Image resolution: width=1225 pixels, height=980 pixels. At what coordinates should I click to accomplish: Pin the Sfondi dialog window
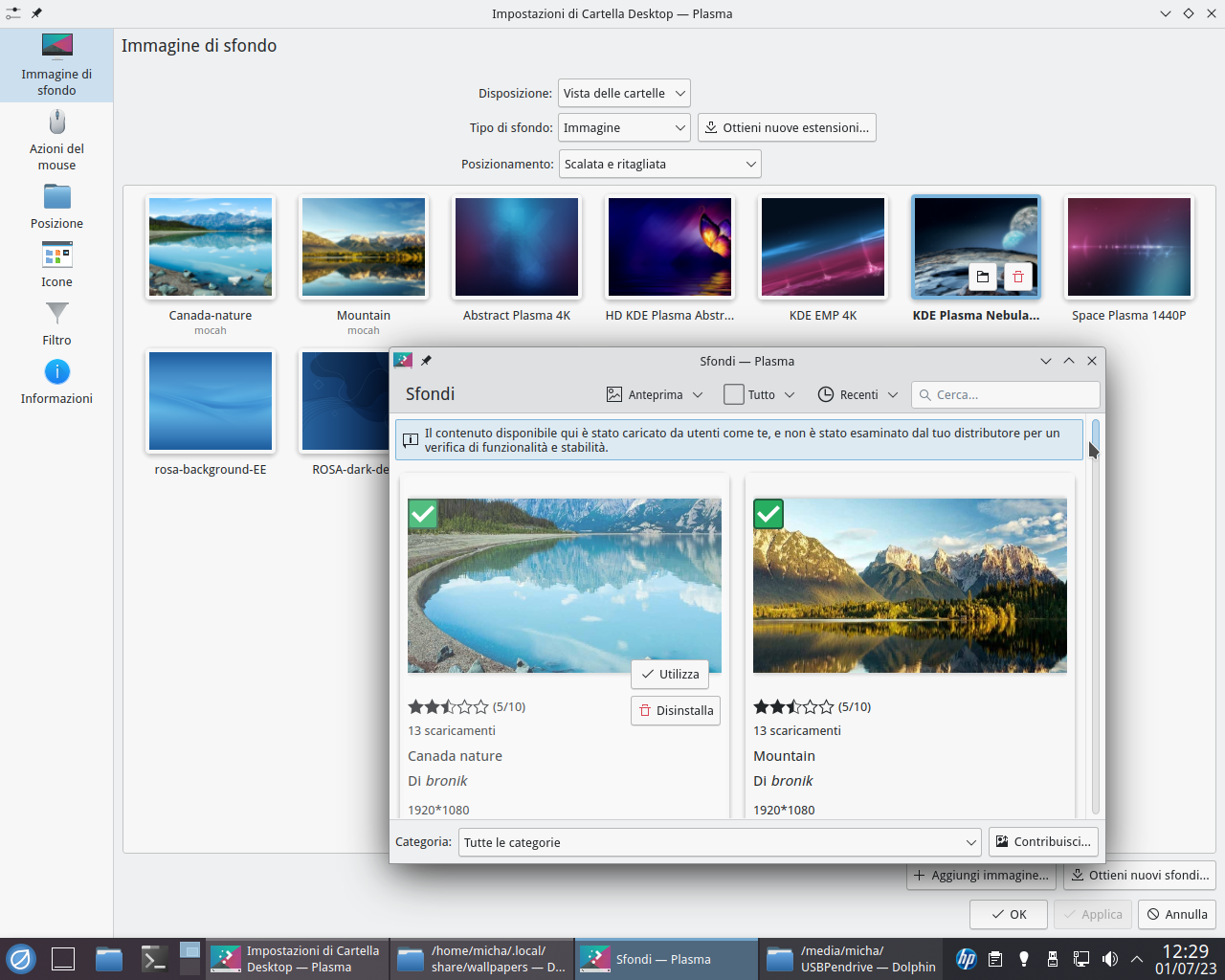(x=426, y=361)
